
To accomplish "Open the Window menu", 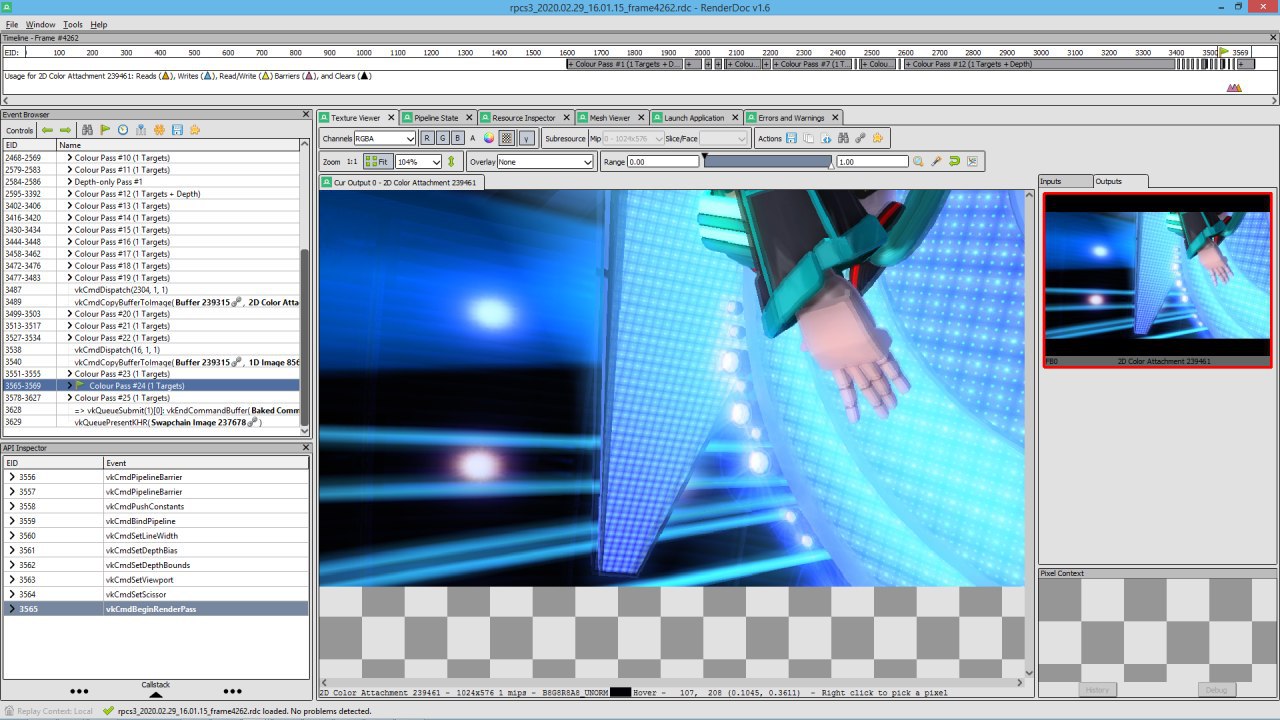I will (x=41, y=24).
